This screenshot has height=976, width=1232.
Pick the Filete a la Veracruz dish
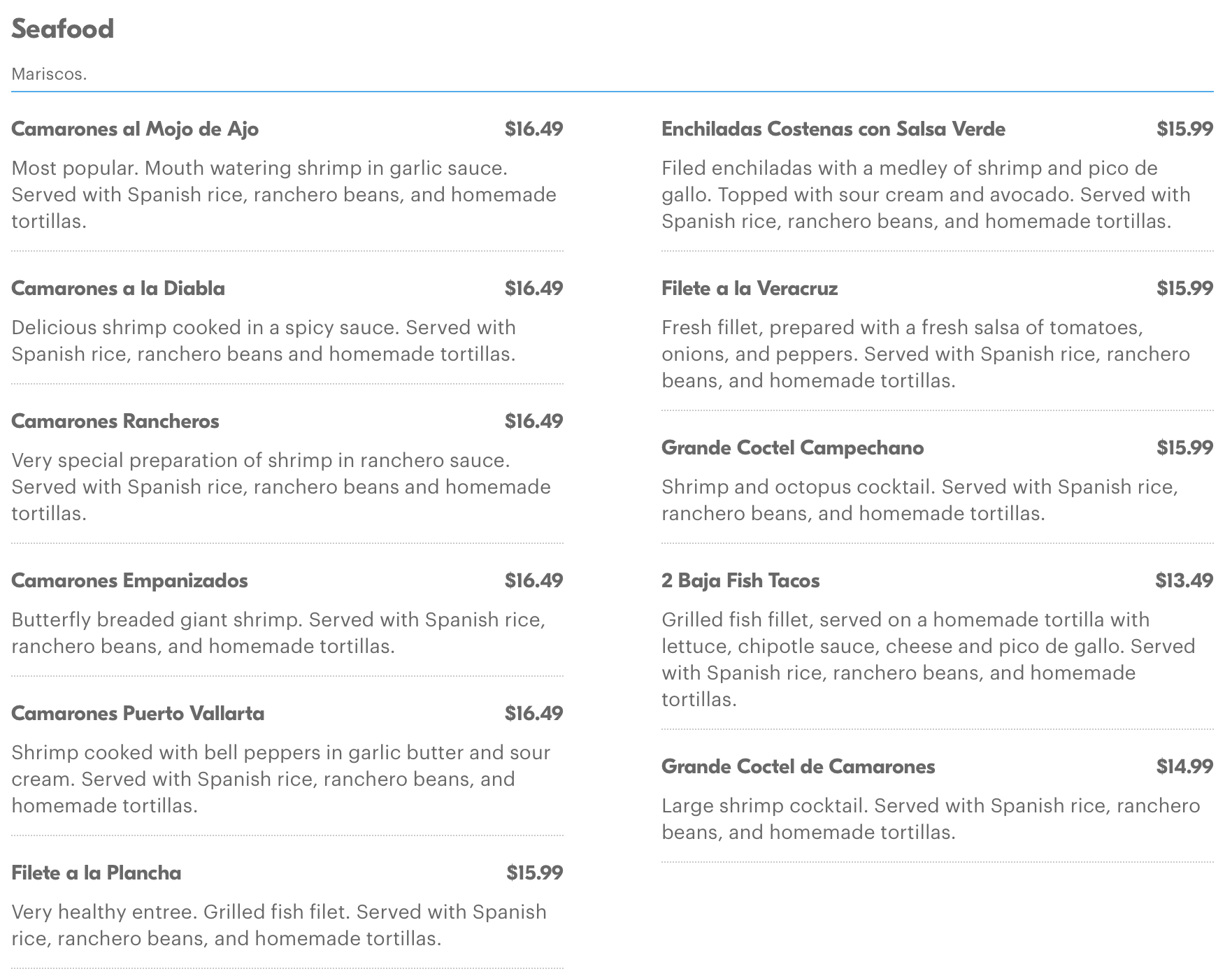point(750,289)
